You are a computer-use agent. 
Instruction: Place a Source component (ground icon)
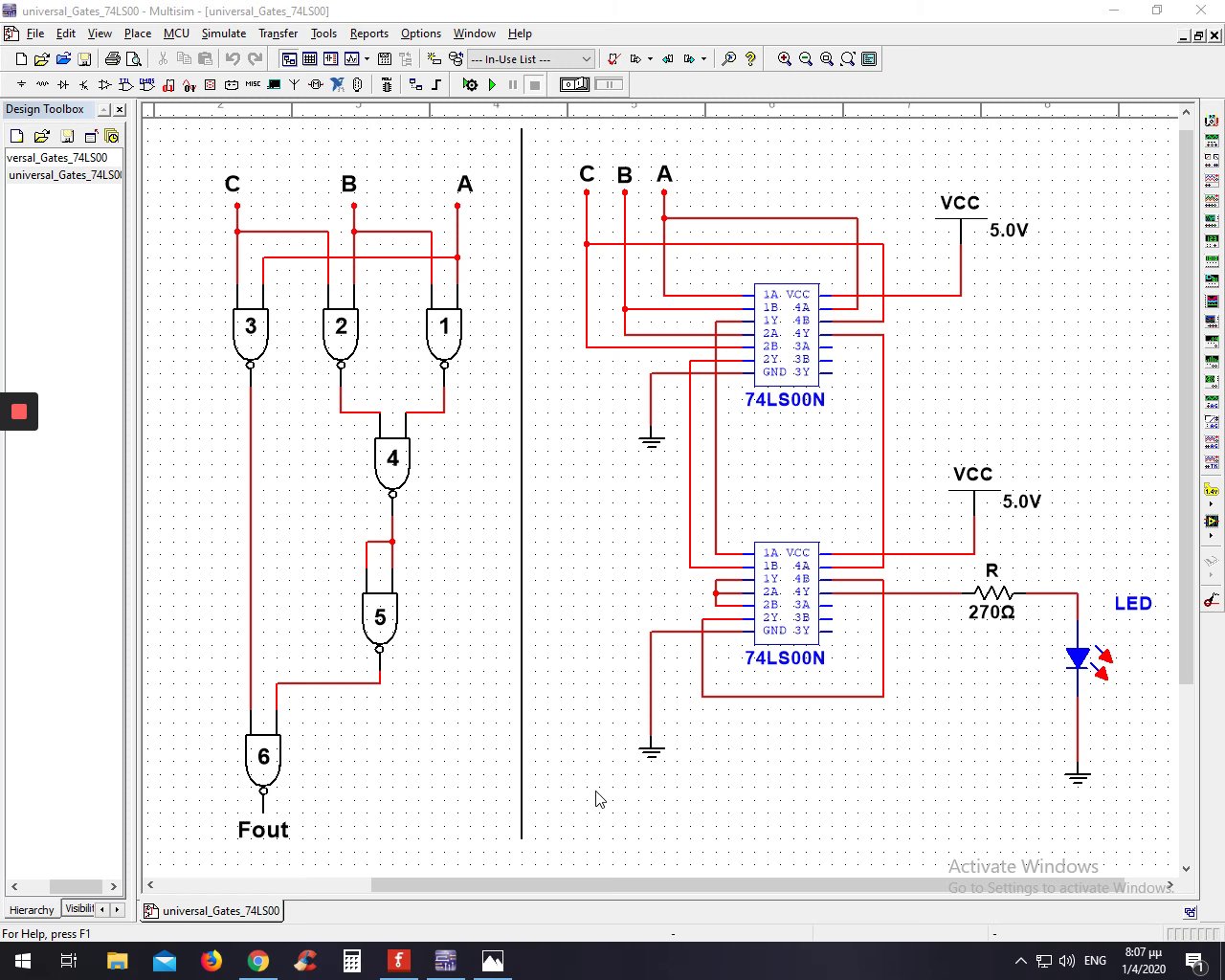coord(21,85)
